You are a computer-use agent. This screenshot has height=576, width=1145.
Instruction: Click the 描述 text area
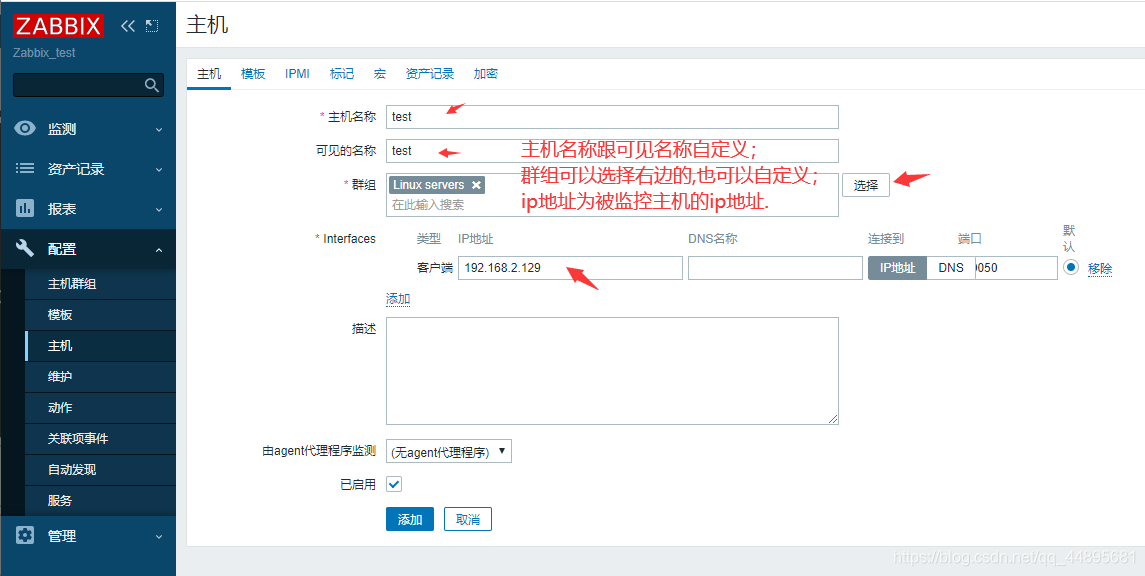pyautogui.click(x=612, y=371)
